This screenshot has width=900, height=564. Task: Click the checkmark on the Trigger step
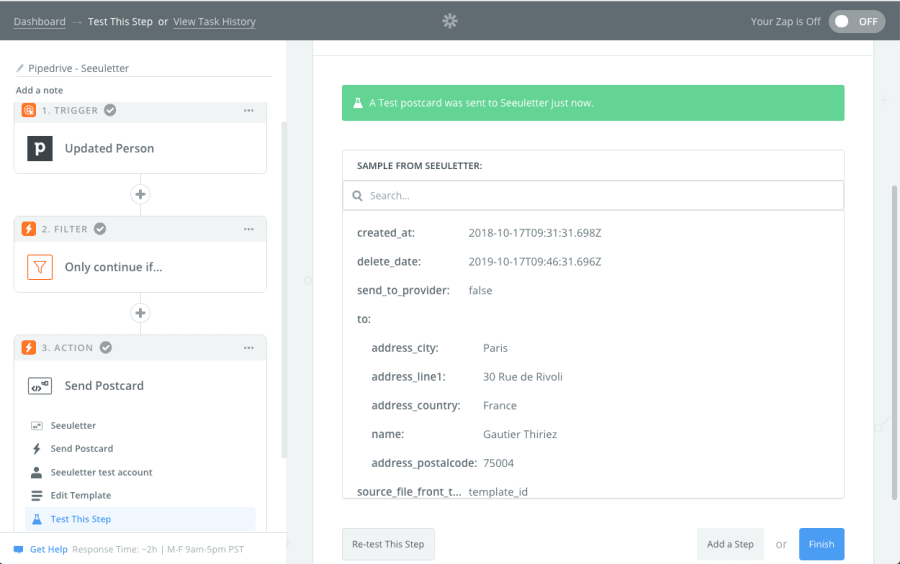click(x=110, y=110)
